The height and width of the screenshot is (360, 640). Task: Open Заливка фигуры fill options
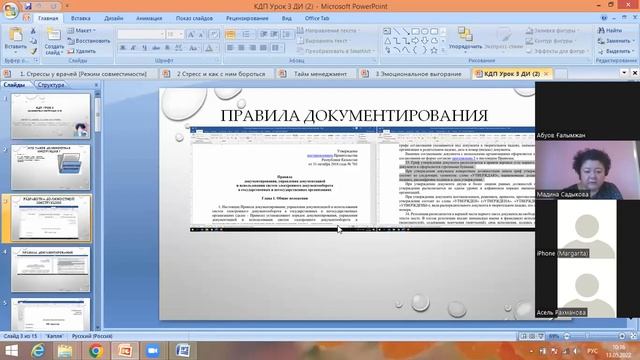(x=552, y=31)
